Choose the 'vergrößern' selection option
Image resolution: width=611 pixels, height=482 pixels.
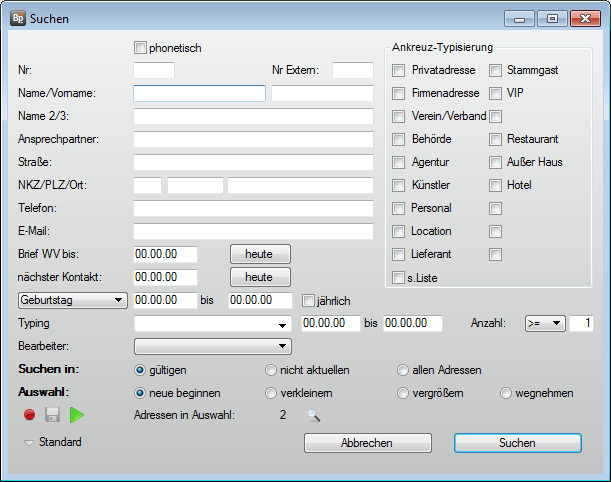click(403, 393)
